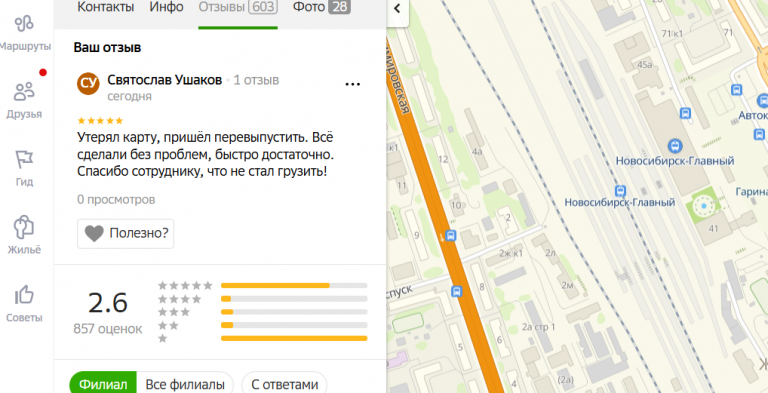Filter reviews by the three-star row

point(263,312)
